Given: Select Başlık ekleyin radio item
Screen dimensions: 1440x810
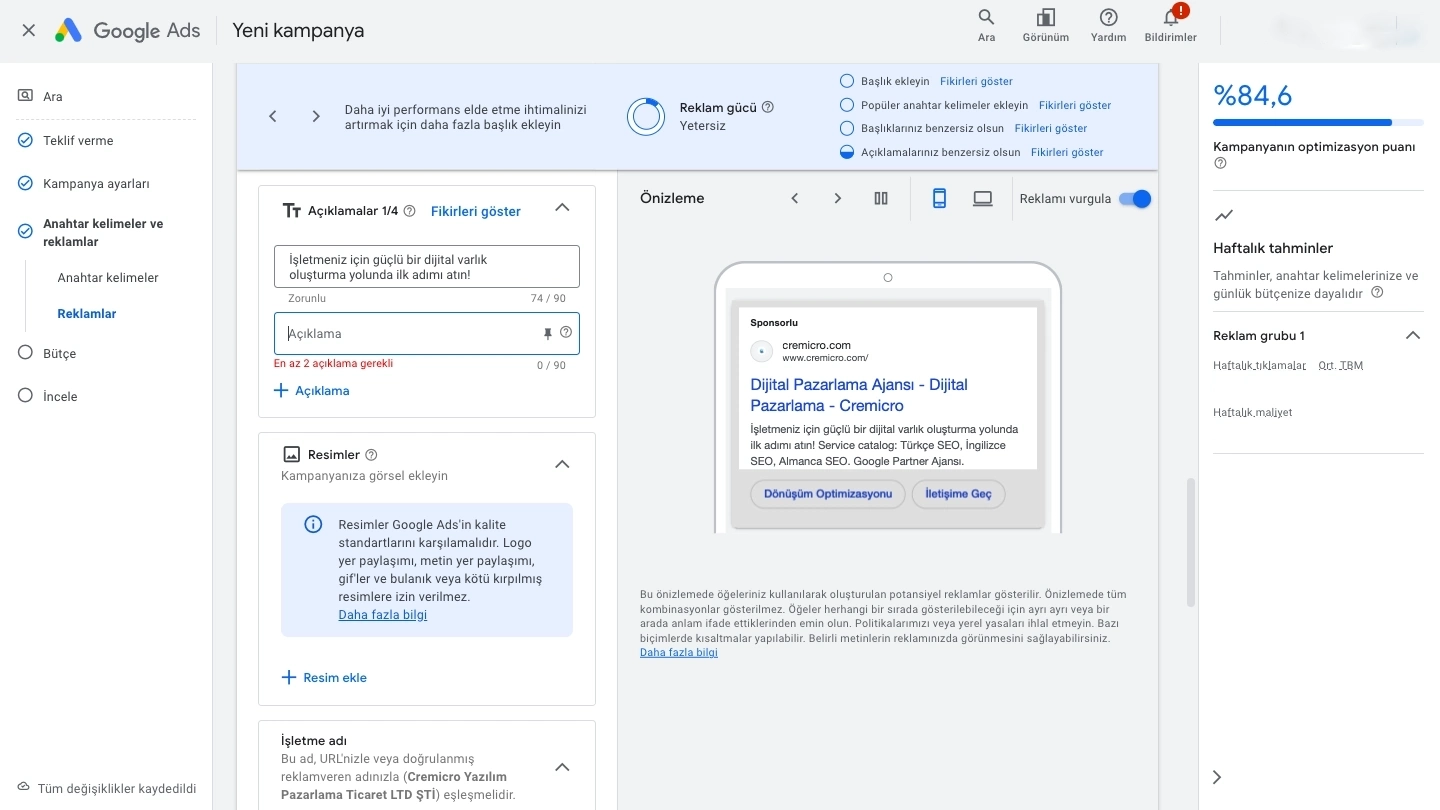Looking at the screenshot, I should (x=847, y=81).
